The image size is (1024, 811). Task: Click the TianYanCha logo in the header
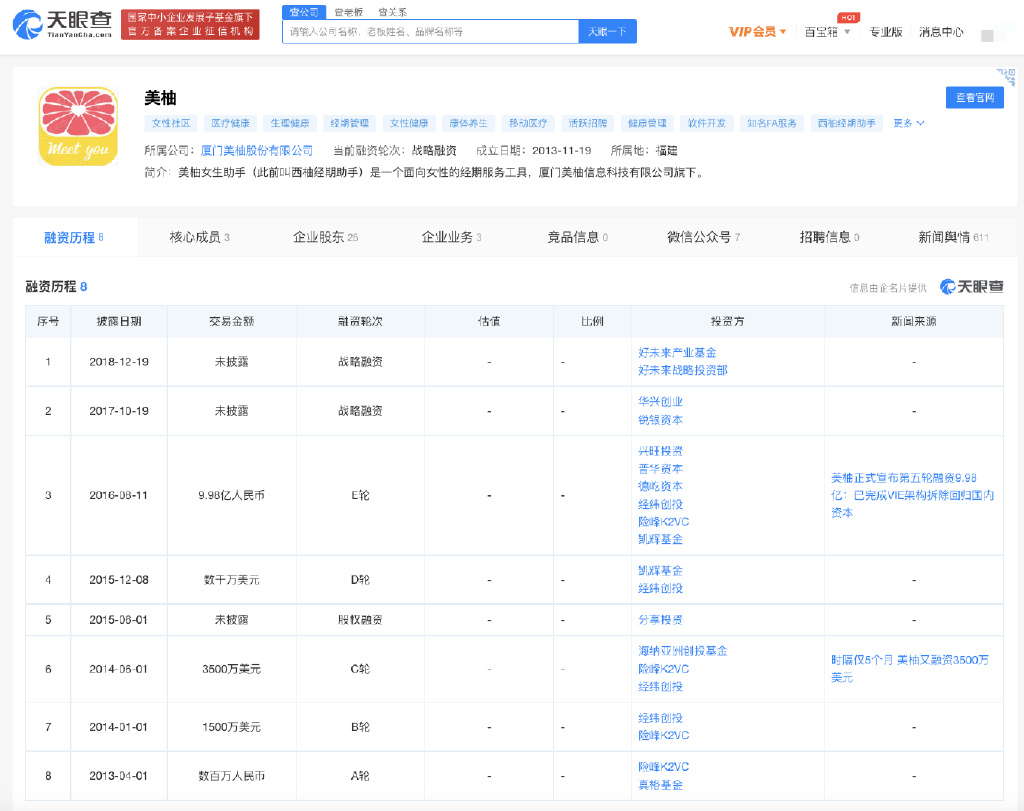(62, 24)
